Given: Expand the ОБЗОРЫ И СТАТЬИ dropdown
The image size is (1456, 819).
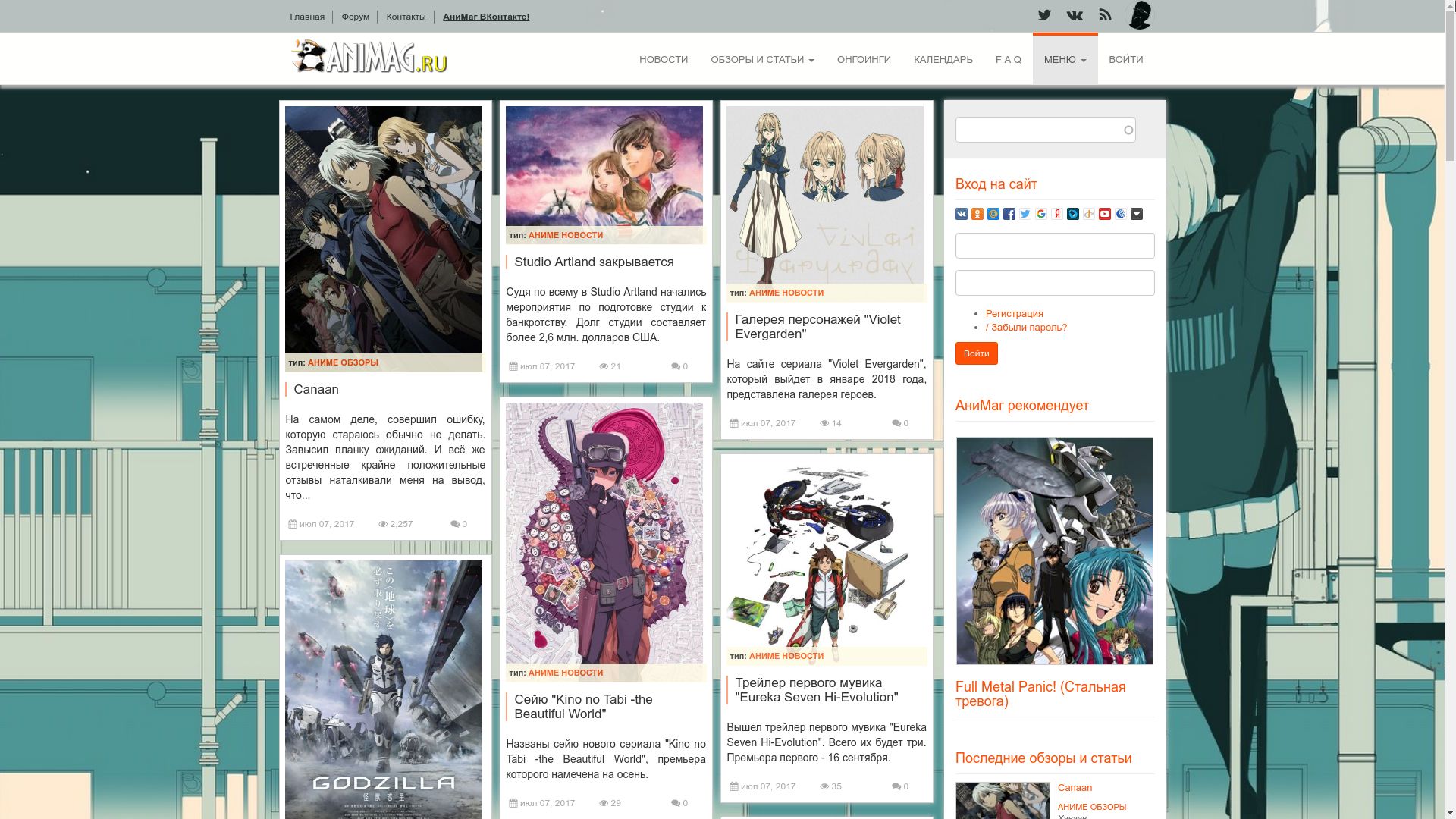Looking at the screenshot, I should (762, 59).
